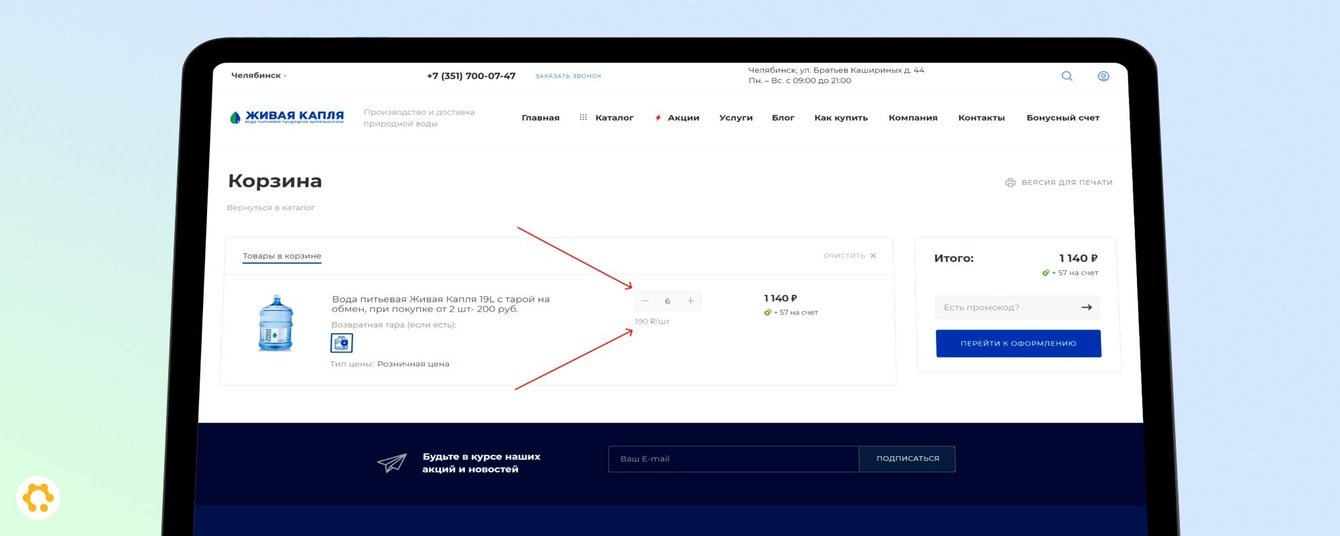Open the Главная menu item
This screenshot has width=1340, height=536.
[x=540, y=118]
